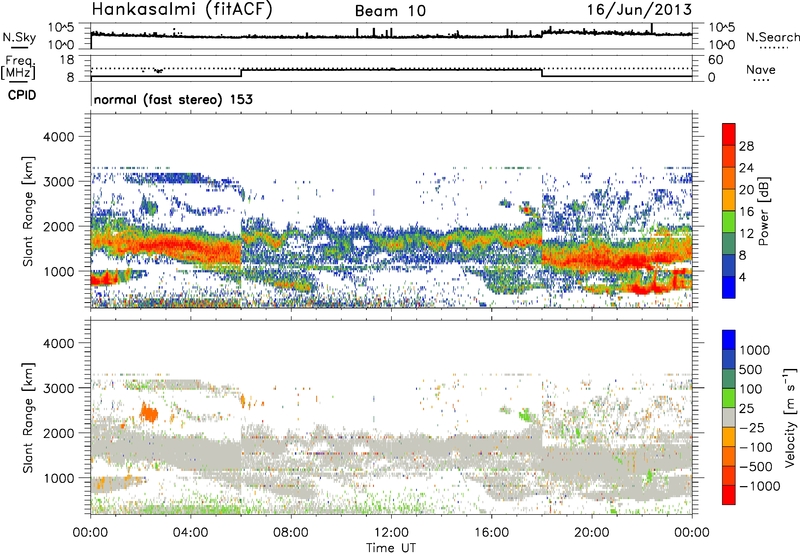This screenshot has height=554, width=800.
Task: Click the title 'Hankasalmi (fitACF)'
Action: [182, 10]
